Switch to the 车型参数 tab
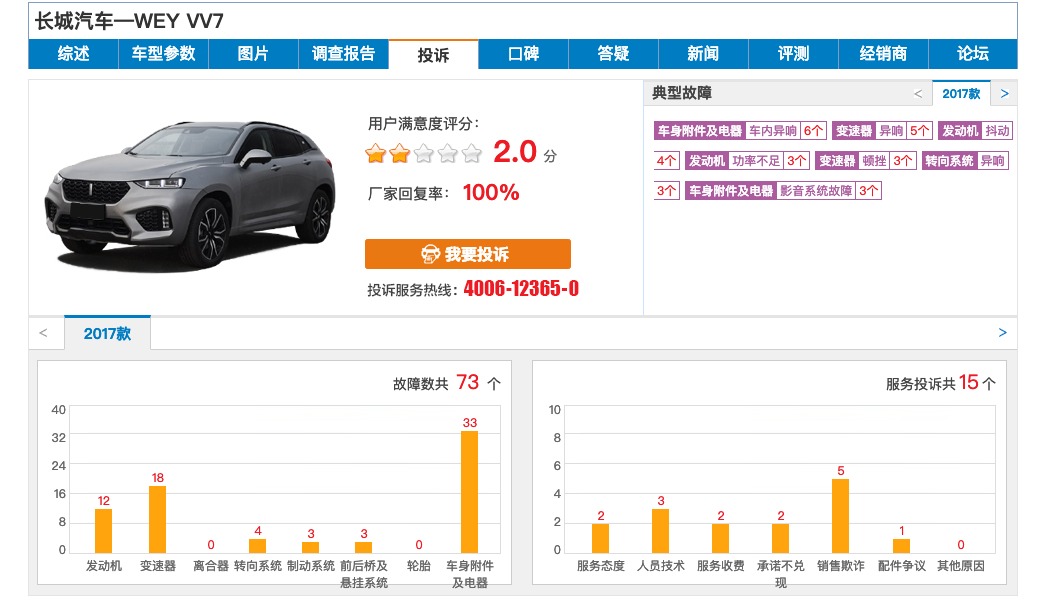 [163, 54]
